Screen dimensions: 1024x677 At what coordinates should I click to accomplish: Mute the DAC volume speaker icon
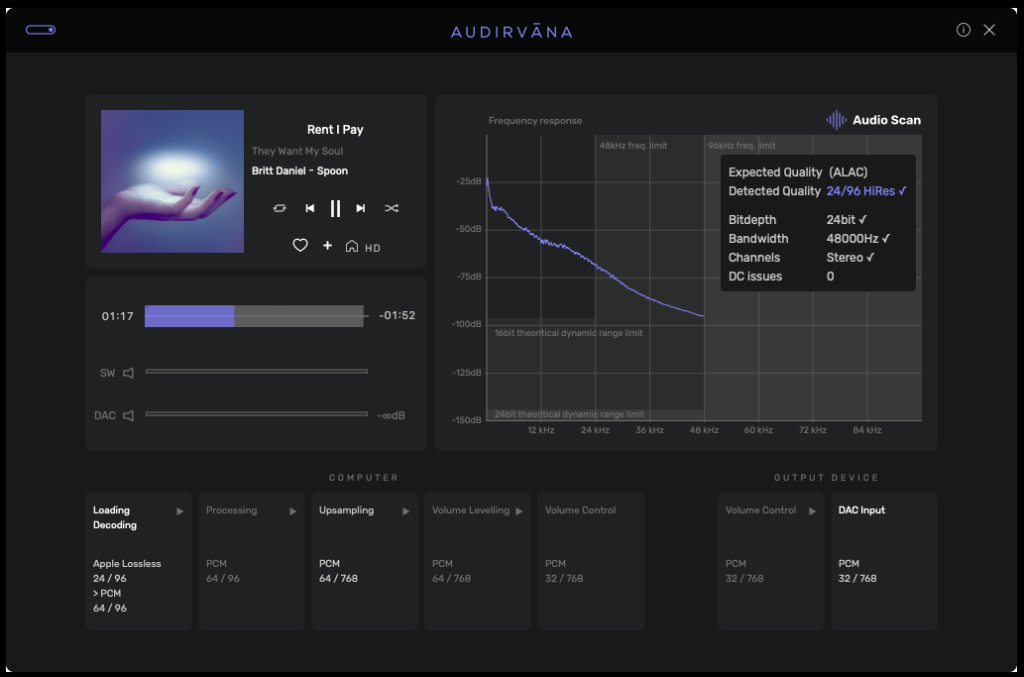pyautogui.click(x=128, y=415)
